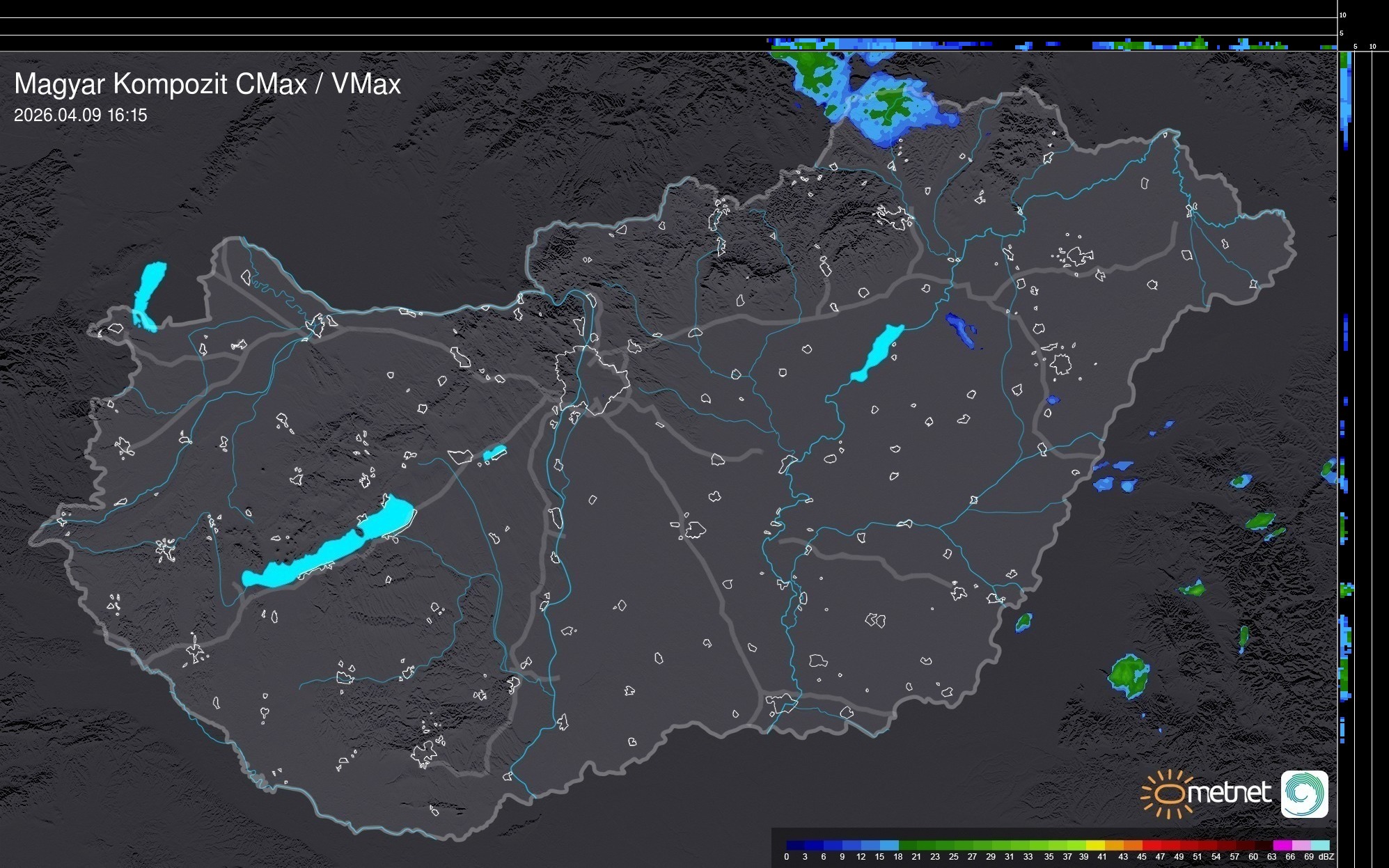The width and height of the screenshot is (1389, 868).
Task: Click the light cyan 69 dBZ swatch
Action: (1319, 845)
